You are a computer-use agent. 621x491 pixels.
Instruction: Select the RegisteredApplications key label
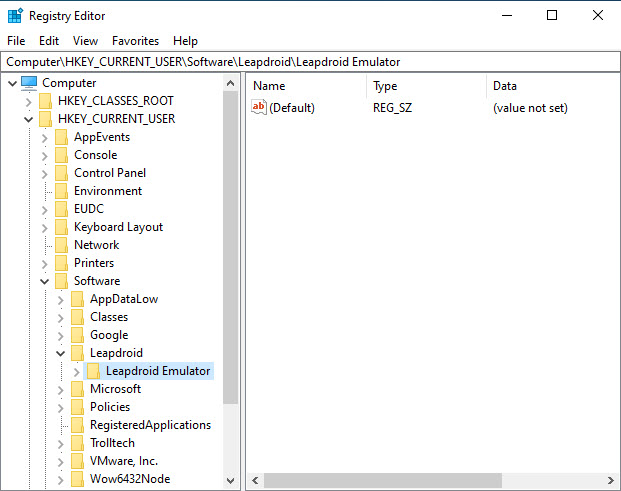(x=150, y=425)
